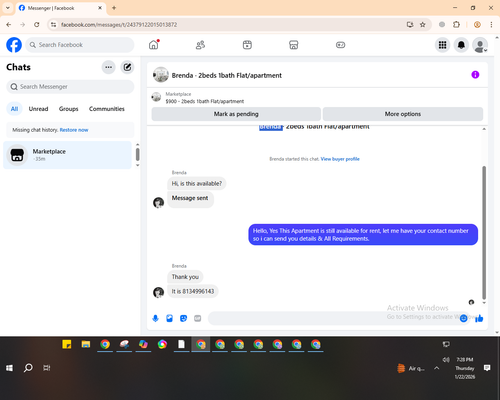Open the Reels video icon
The width and height of the screenshot is (500, 400).
(x=247, y=45)
